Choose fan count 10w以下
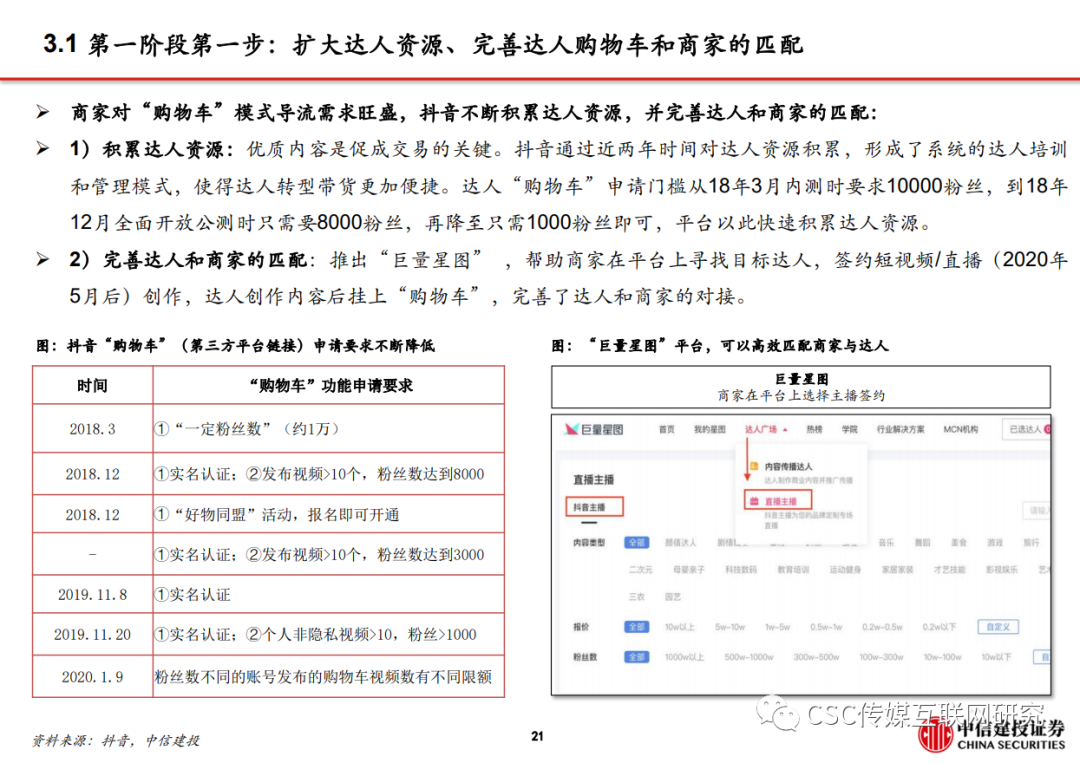 coord(997,657)
